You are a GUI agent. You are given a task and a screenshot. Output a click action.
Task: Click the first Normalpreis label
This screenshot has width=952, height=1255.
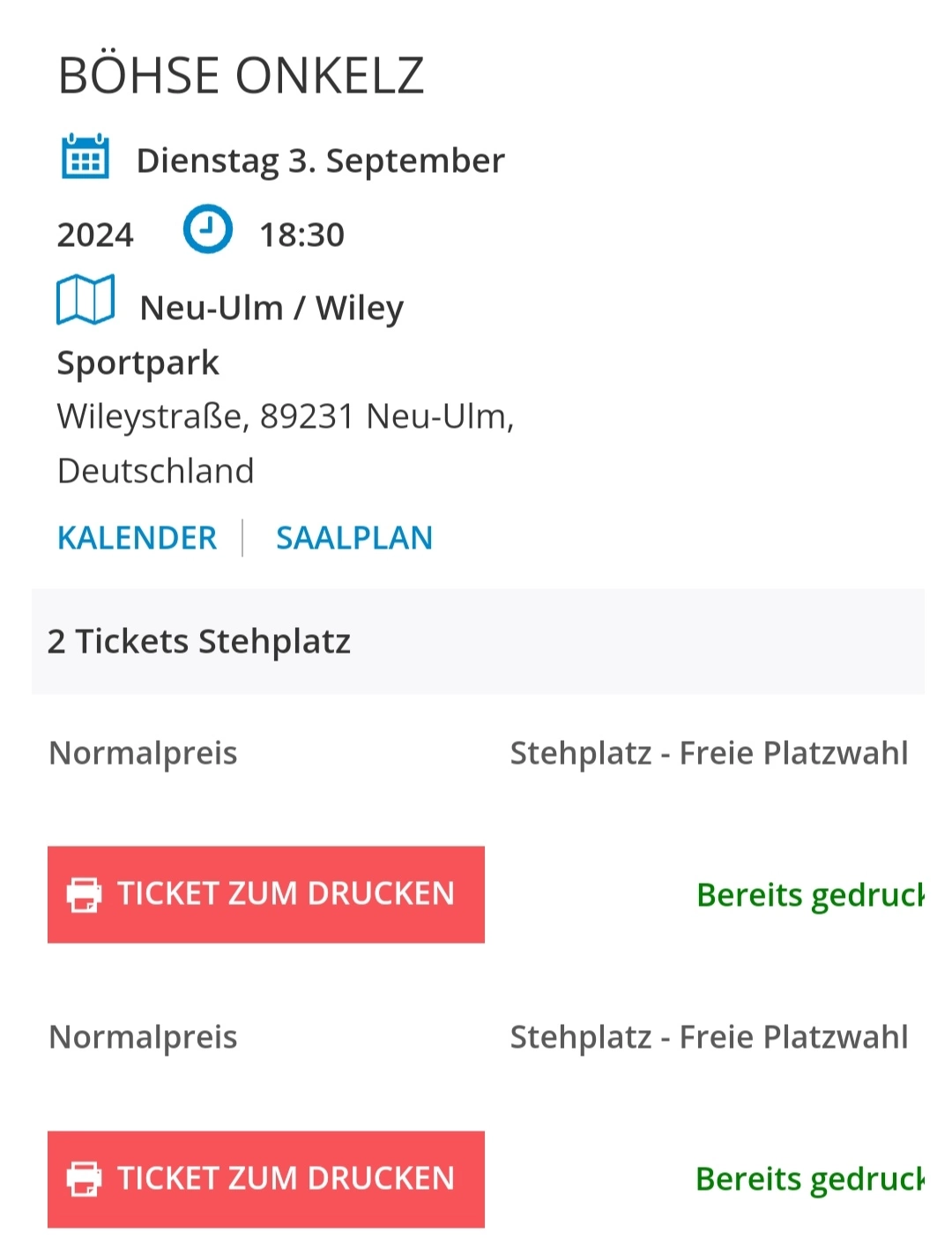tap(144, 754)
